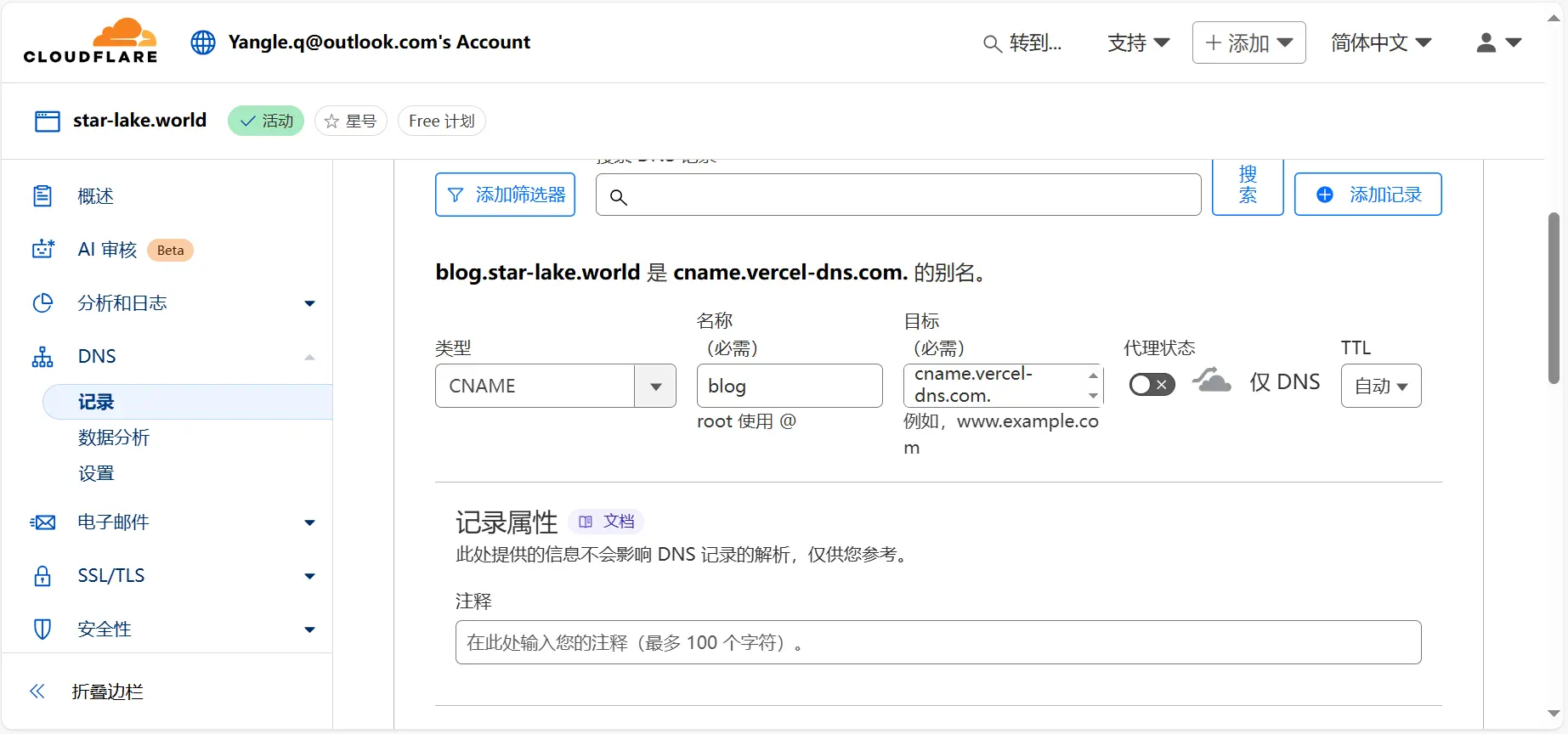Open the 支持 support dropdown

1139,42
